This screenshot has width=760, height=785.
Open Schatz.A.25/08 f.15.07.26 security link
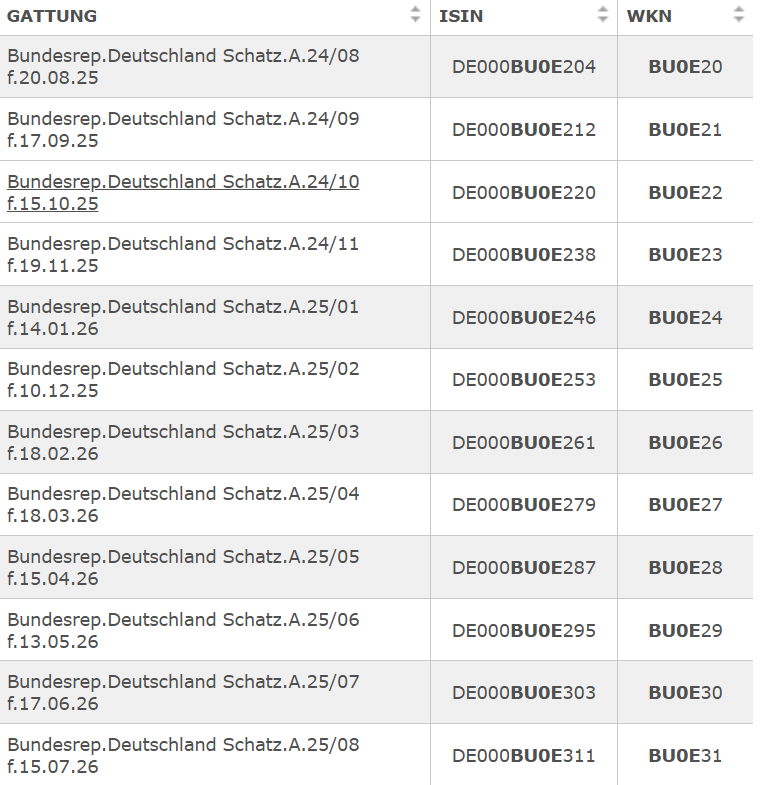pos(183,755)
